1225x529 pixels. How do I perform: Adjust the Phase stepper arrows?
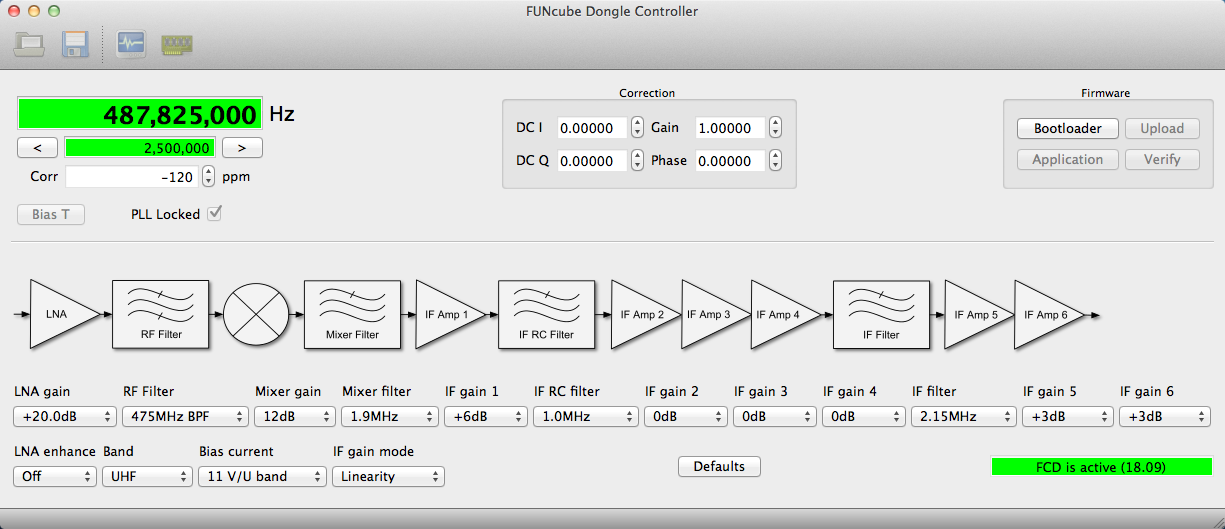(x=775, y=161)
